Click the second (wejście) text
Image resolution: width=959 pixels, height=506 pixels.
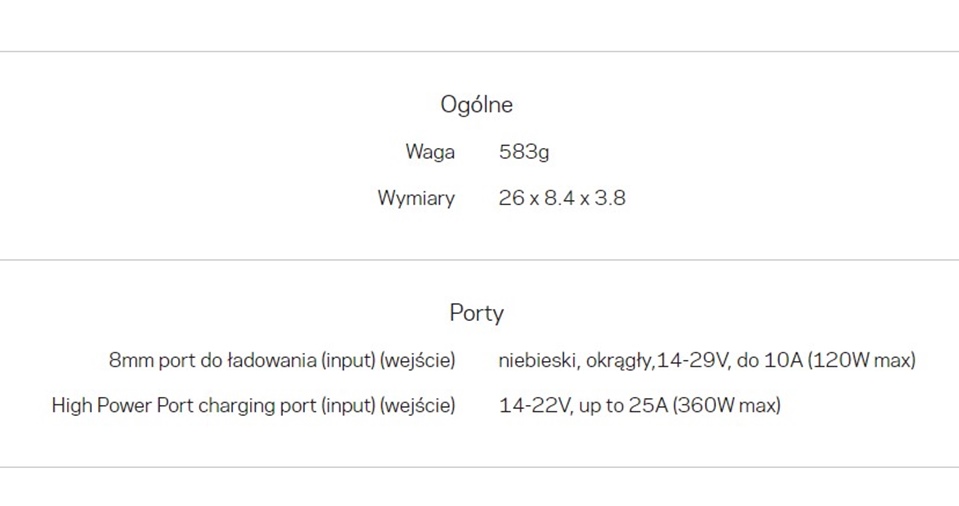tap(418, 405)
